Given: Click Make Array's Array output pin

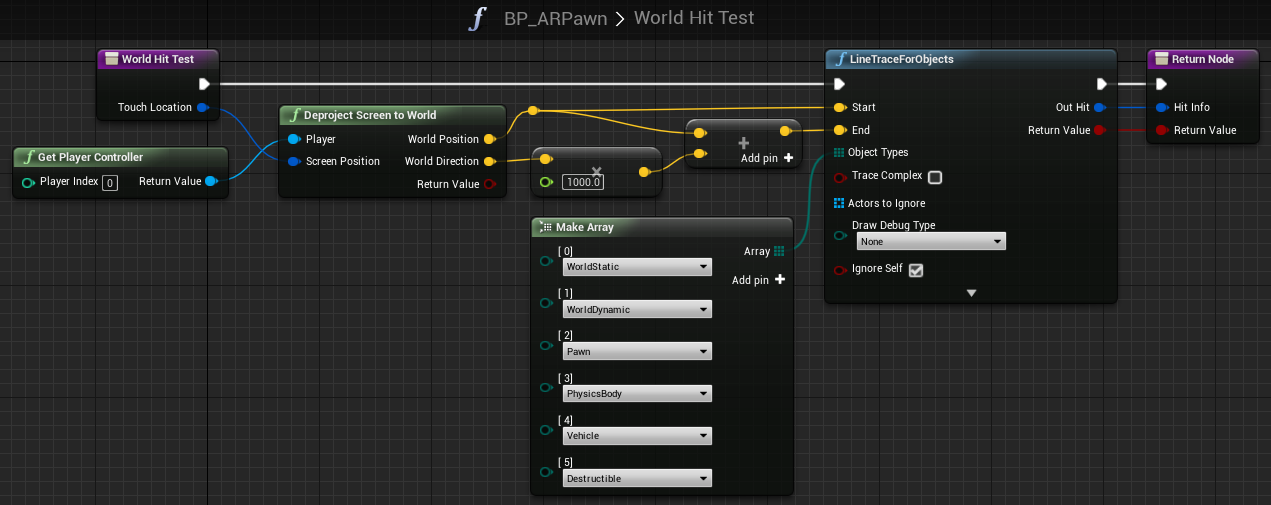Looking at the screenshot, I should pyautogui.click(x=779, y=251).
